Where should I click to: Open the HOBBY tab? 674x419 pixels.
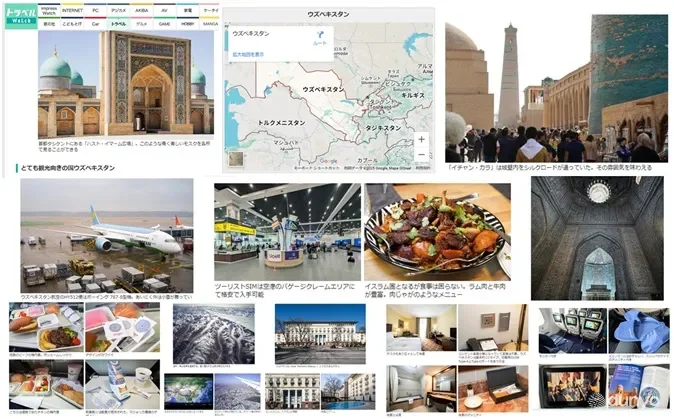pos(187,24)
